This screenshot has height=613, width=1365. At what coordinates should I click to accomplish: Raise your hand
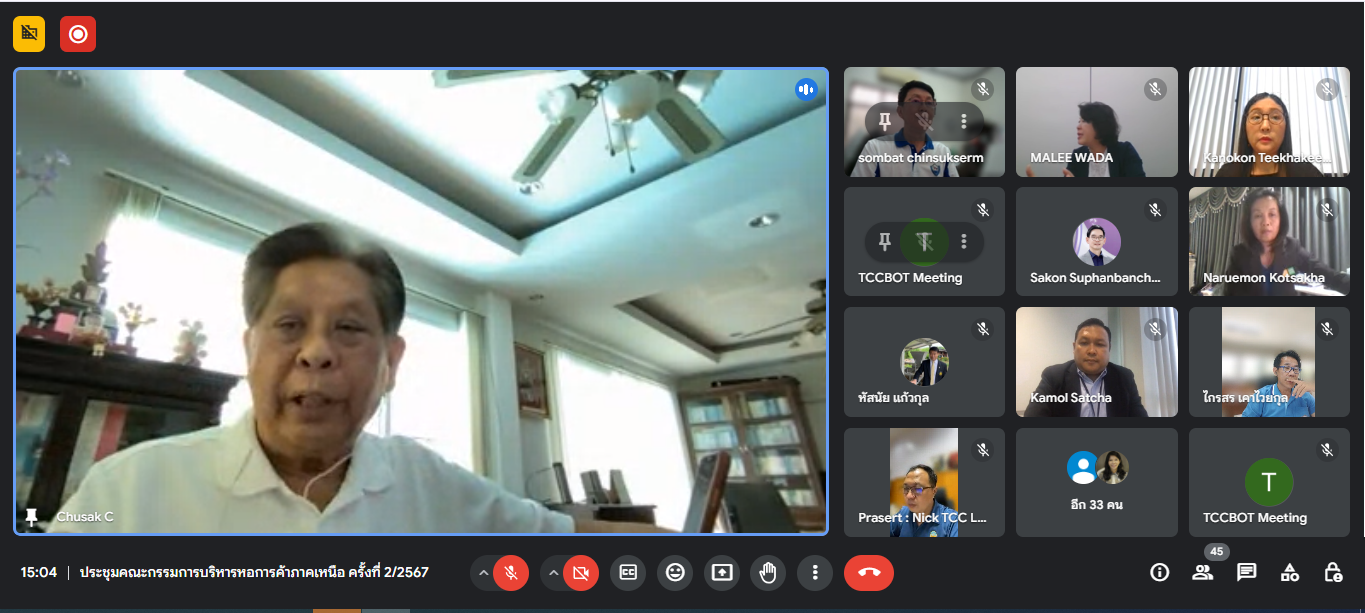point(768,572)
